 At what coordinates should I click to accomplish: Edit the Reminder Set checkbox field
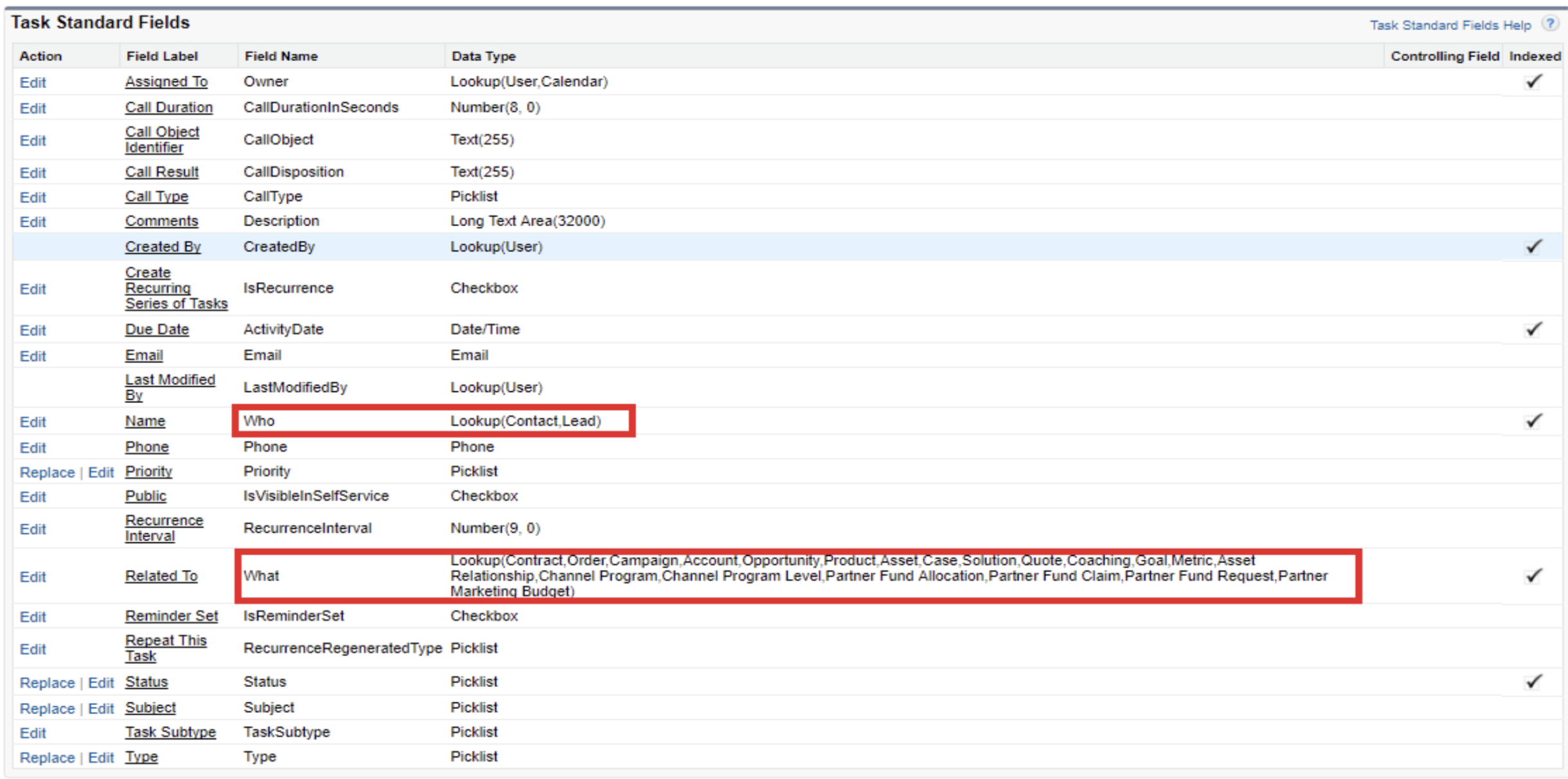coord(33,617)
